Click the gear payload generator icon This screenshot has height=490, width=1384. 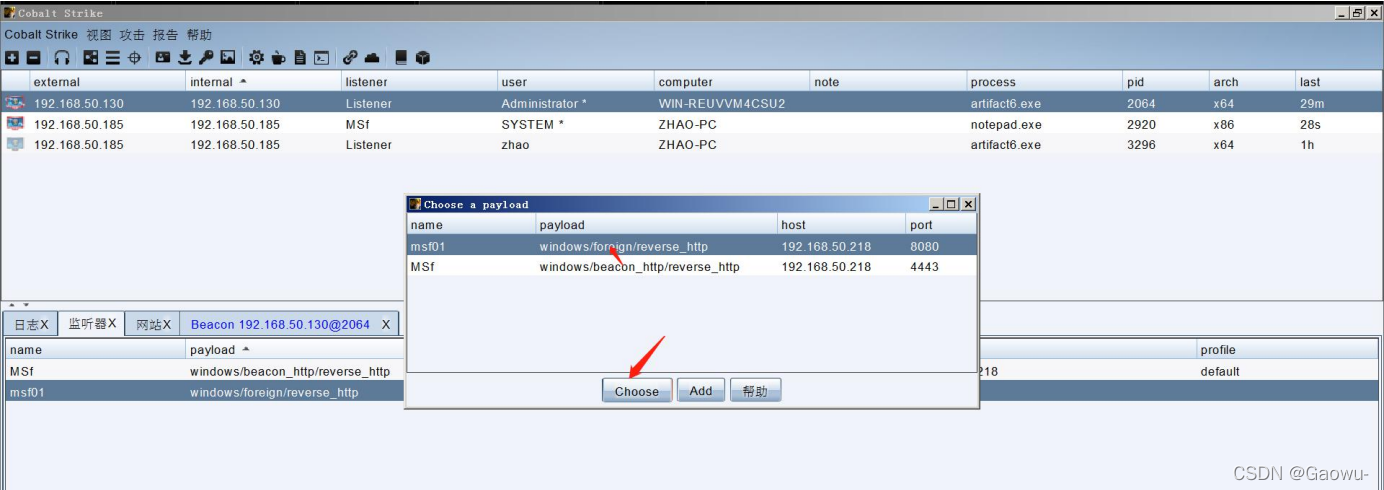click(x=256, y=58)
